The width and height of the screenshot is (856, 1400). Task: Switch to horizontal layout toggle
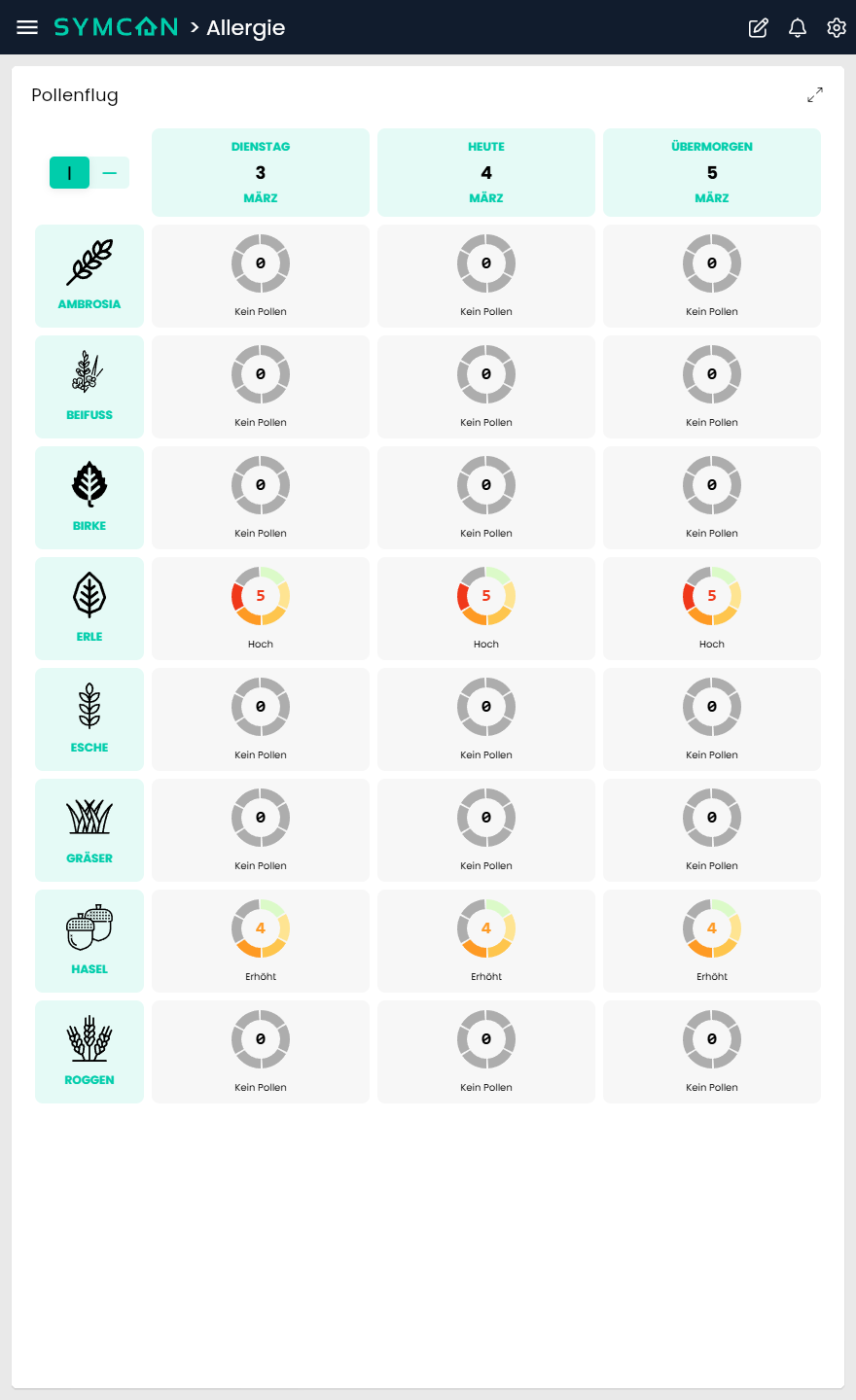pyautogui.click(x=109, y=173)
